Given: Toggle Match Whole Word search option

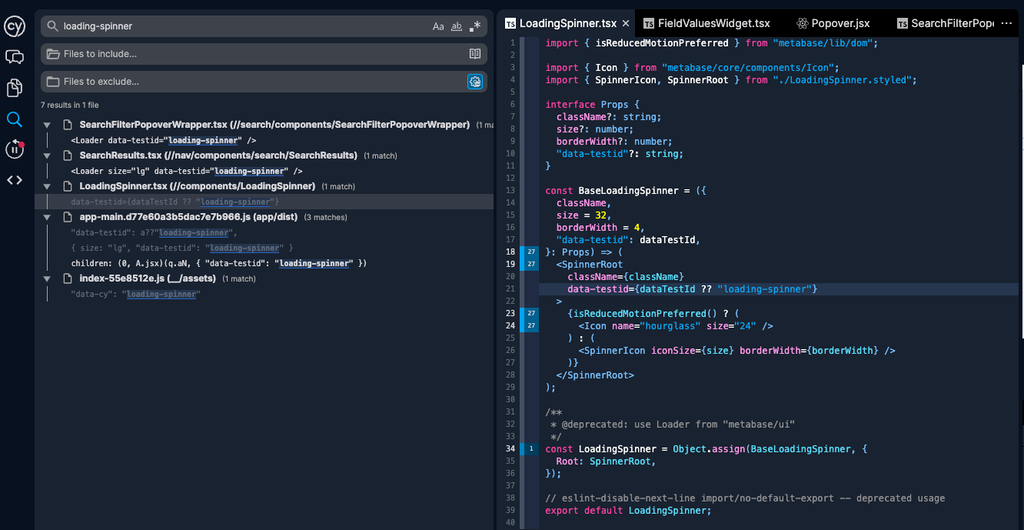Looking at the screenshot, I should [457, 26].
